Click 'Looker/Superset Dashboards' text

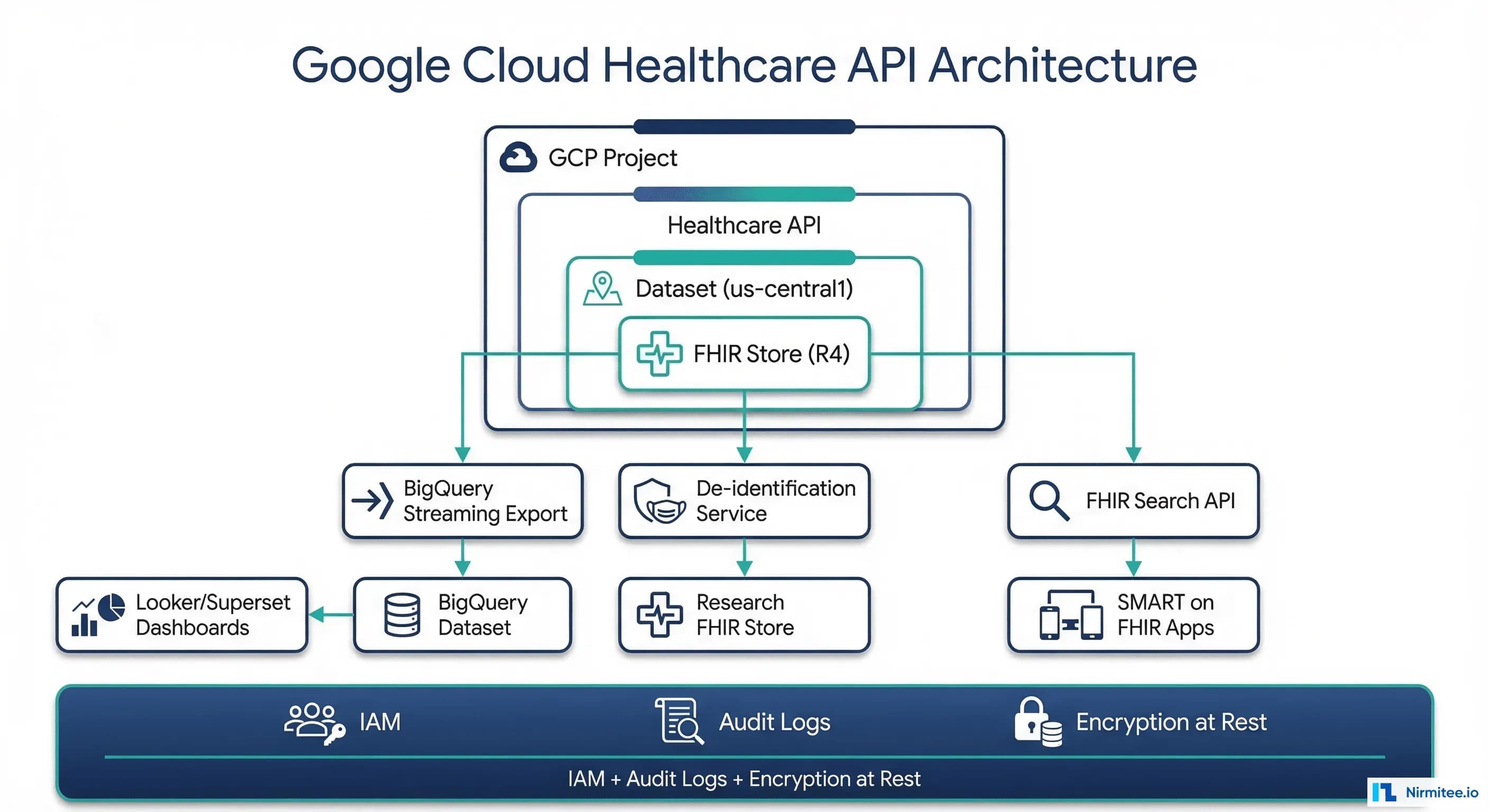[213, 614]
